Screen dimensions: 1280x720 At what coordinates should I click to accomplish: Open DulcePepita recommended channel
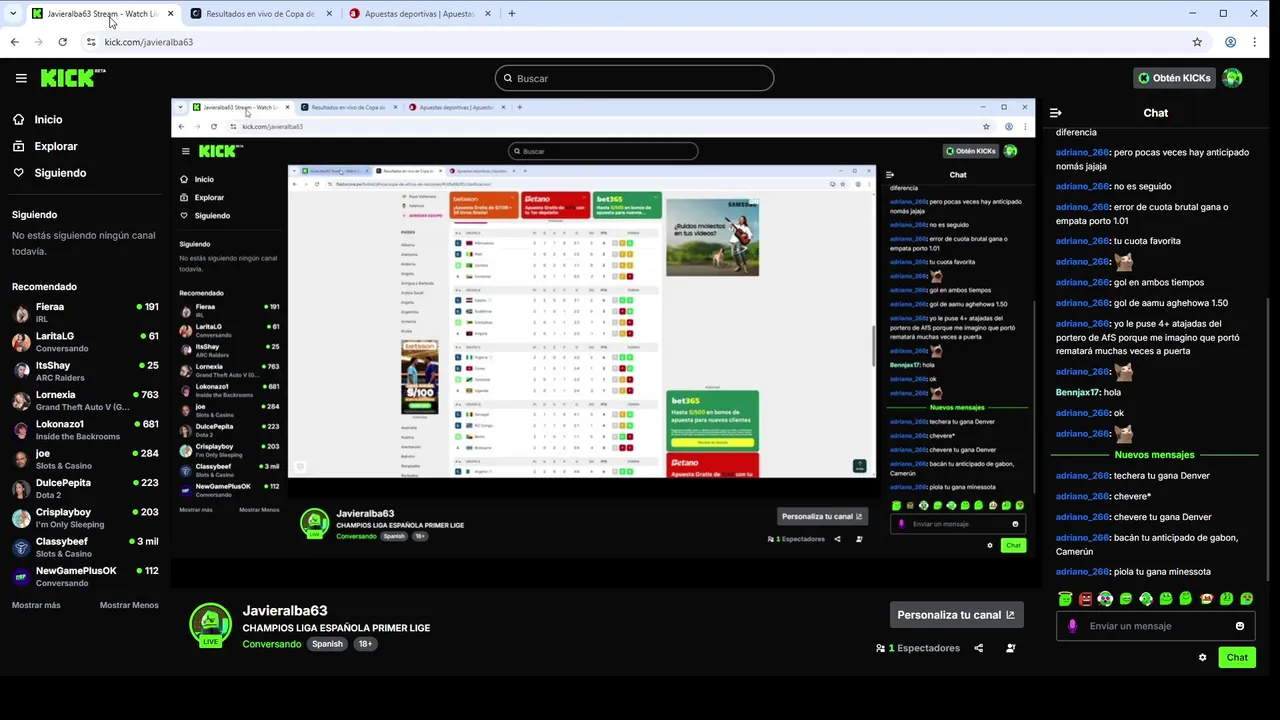85,488
